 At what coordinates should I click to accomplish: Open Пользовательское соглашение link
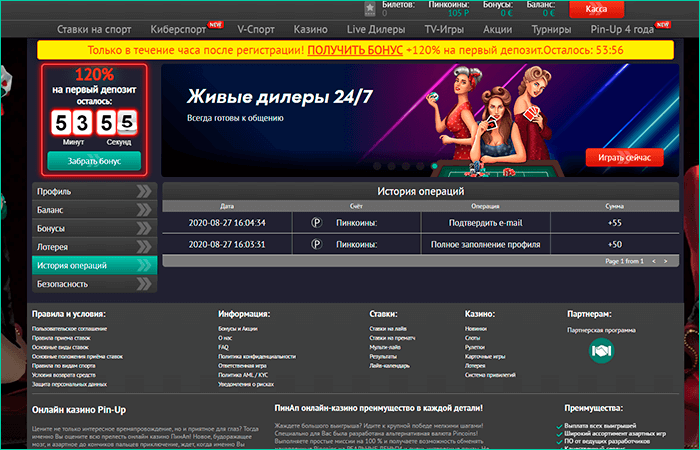click(69, 329)
